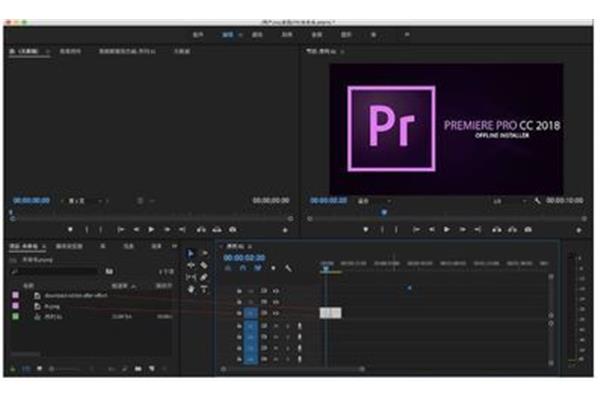Open Editing workspace menu arrow
Screen dimensions: 600x400
click(x=240, y=35)
